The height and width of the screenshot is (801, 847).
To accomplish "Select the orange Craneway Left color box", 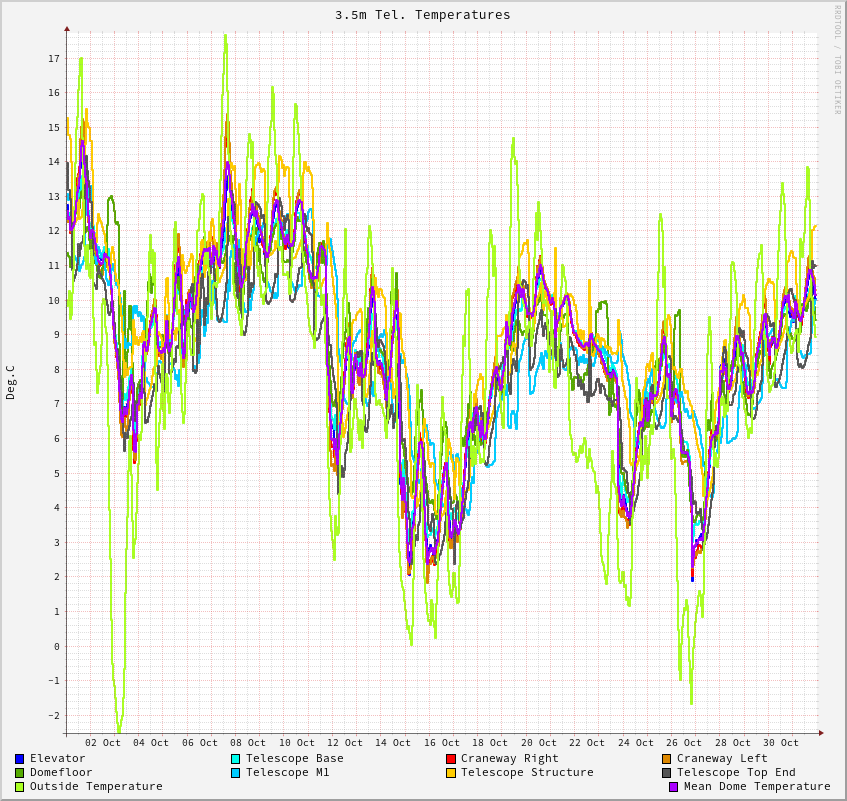I will point(666,759).
